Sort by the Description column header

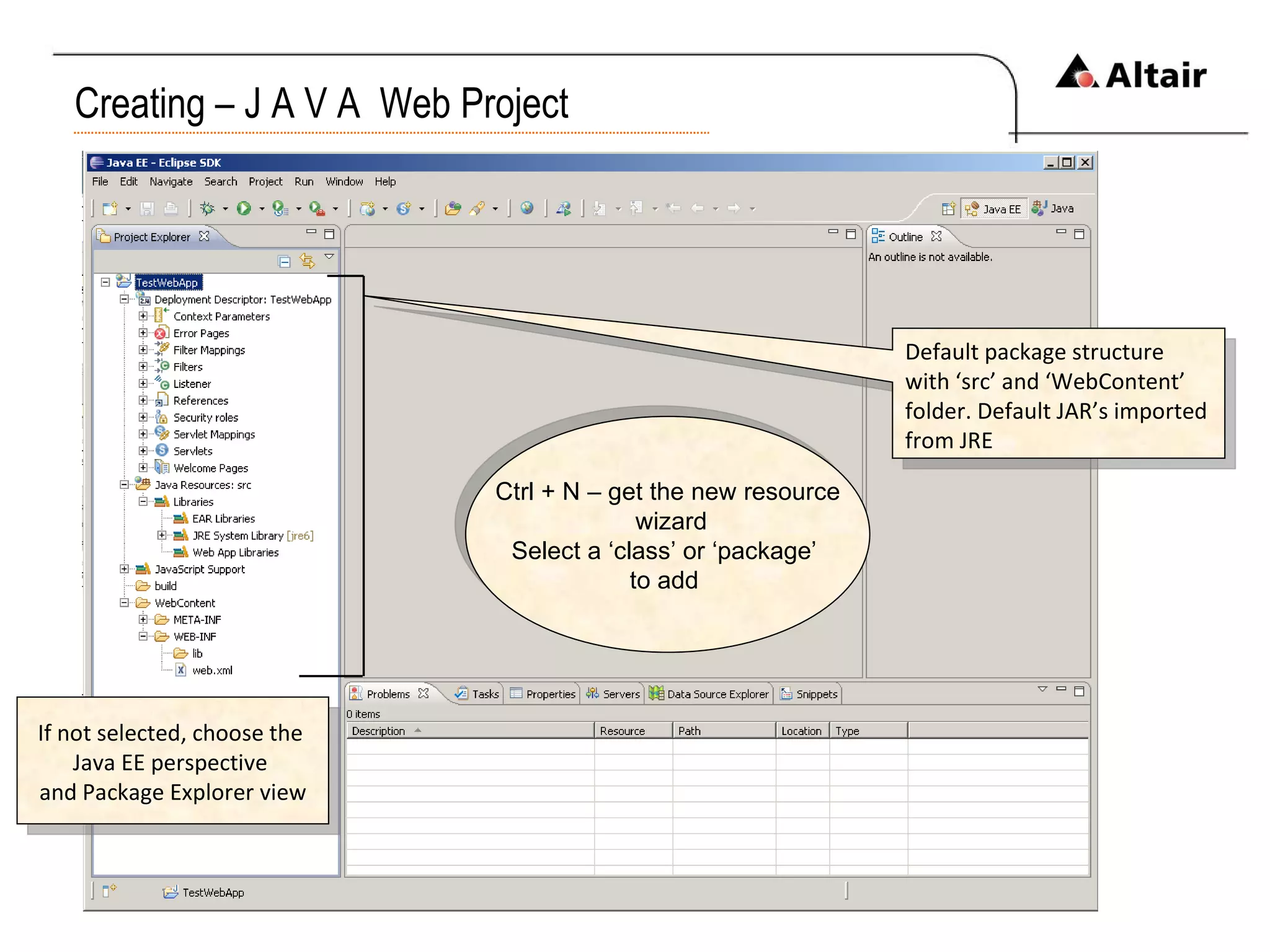(470, 731)
